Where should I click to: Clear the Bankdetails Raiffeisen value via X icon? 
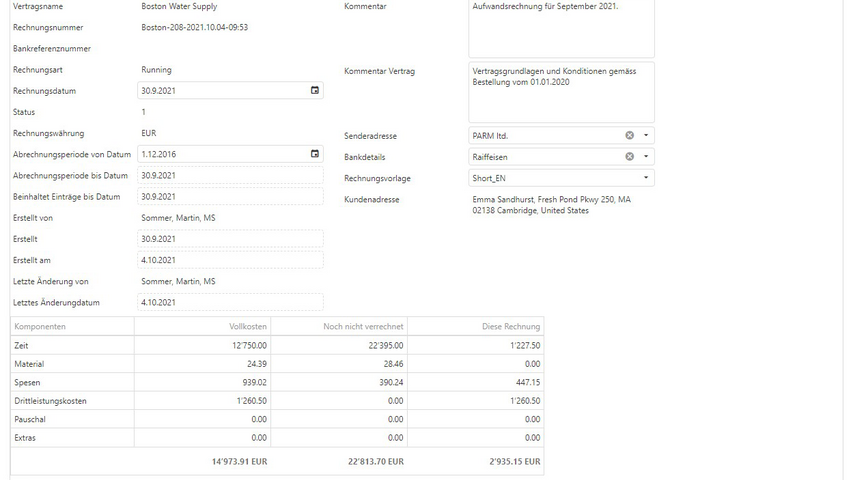click(630, 157)
